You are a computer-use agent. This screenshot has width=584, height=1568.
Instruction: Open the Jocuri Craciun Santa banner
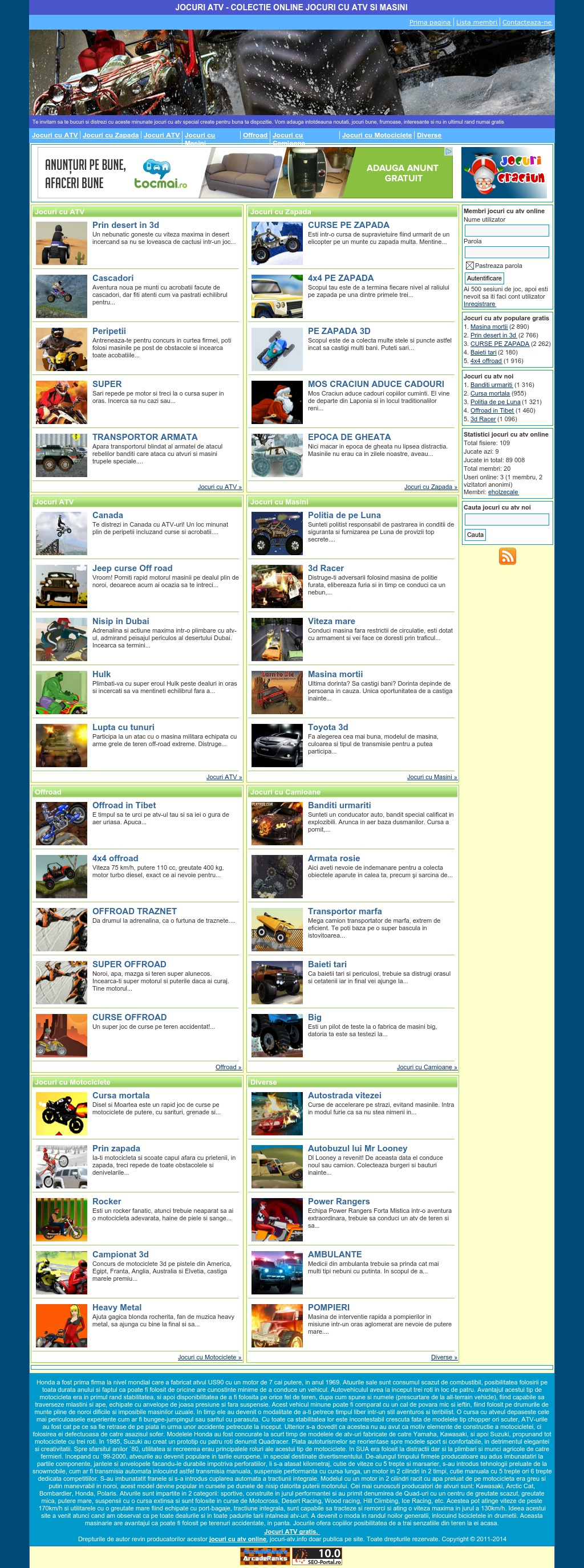[x=505, y=173]
